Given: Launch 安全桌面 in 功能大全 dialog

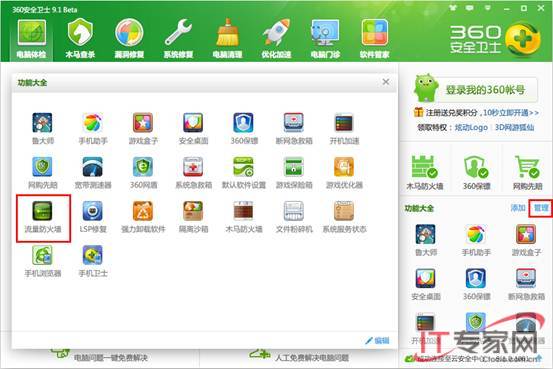Looking at the screenshot, I should click(193, 128).
